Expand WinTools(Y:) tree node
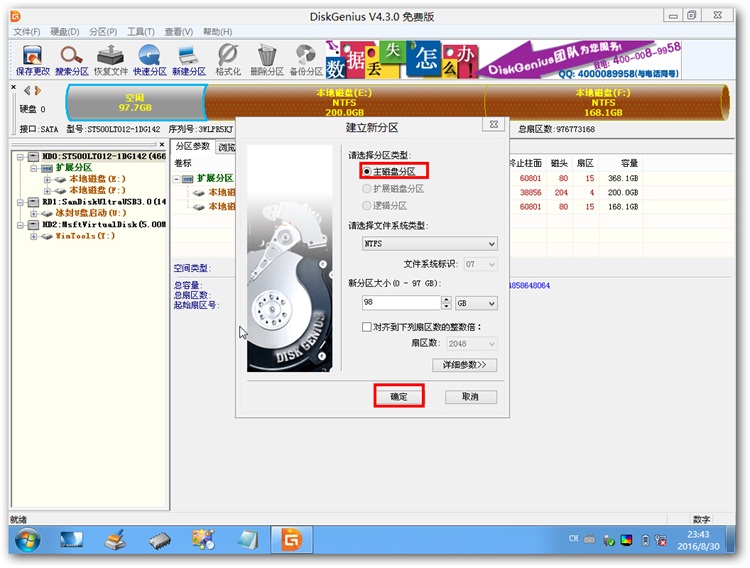The width and height of the screenshot is (750, 568). pyautogui.click(x=33, y=236)
